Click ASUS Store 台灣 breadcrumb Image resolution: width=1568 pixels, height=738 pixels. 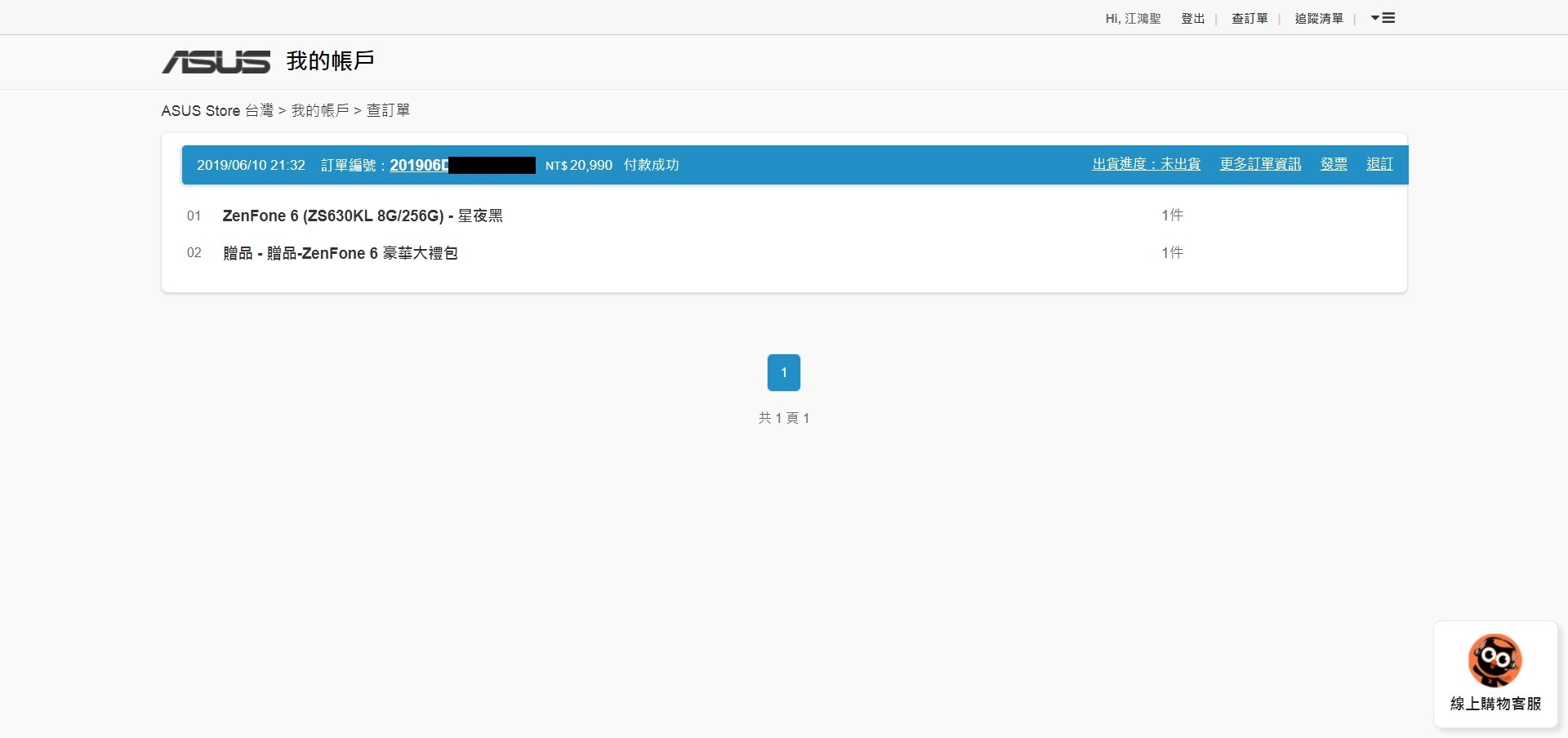[217, 110]
